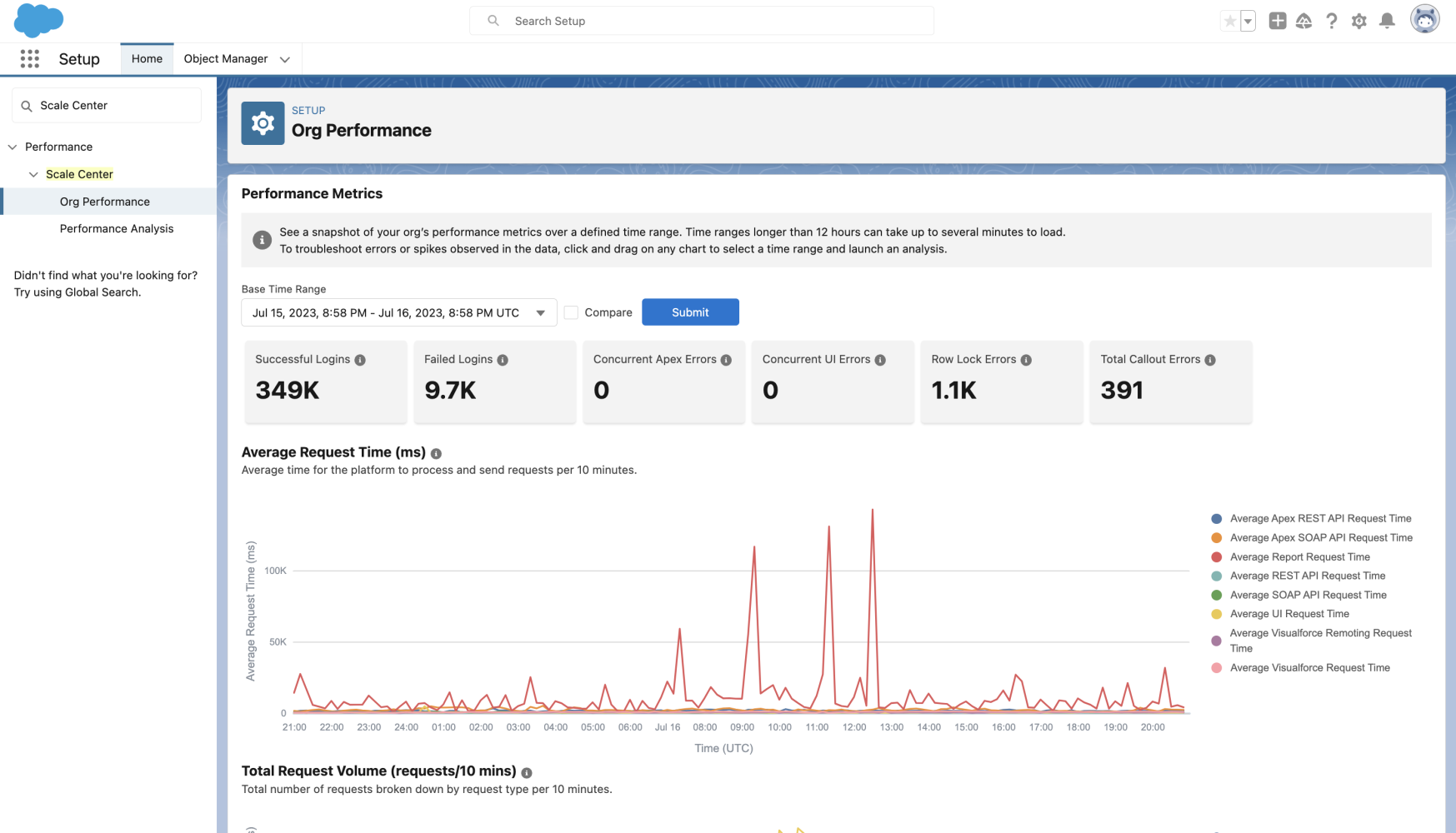Toggle Average Apex REST API Request Time legend
This screenshot has width=1456, height=833.
coord(1311,518)
